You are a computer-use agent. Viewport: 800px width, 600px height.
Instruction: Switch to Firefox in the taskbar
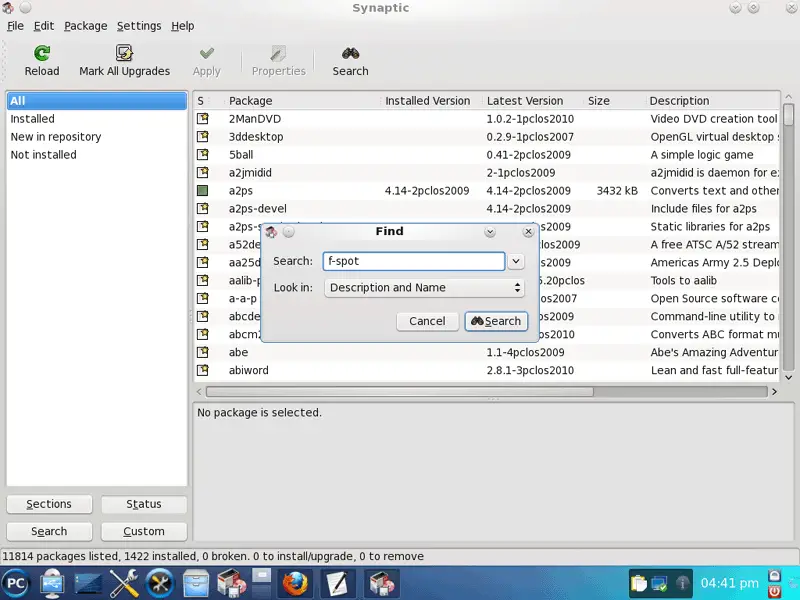(295, 583)
